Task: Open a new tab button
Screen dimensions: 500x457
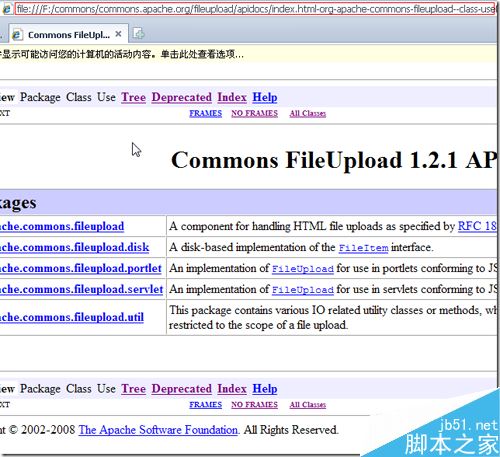Action: [138, 34]
